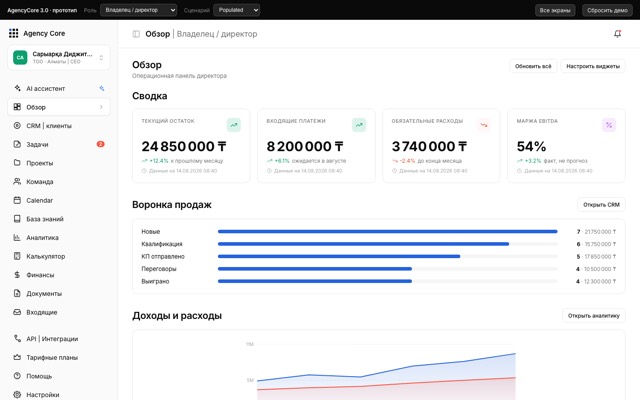Navigate to Финансы section
The height and width of the screenshot is (400, 640).
[59, 275]
